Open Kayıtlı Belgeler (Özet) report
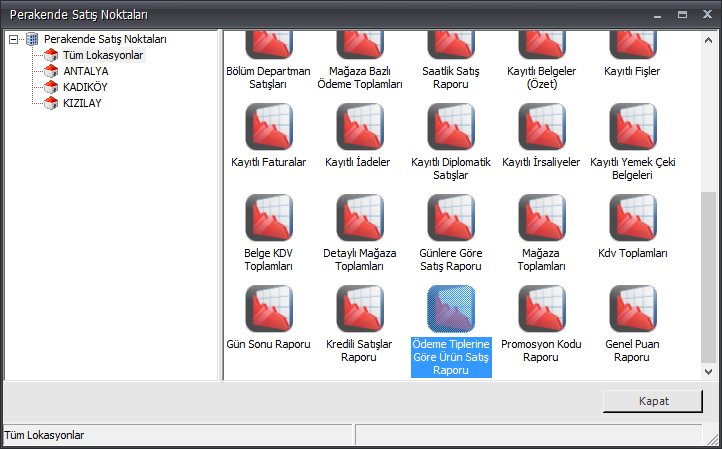This screenshot has height=449, width=722. coord(542,46)
